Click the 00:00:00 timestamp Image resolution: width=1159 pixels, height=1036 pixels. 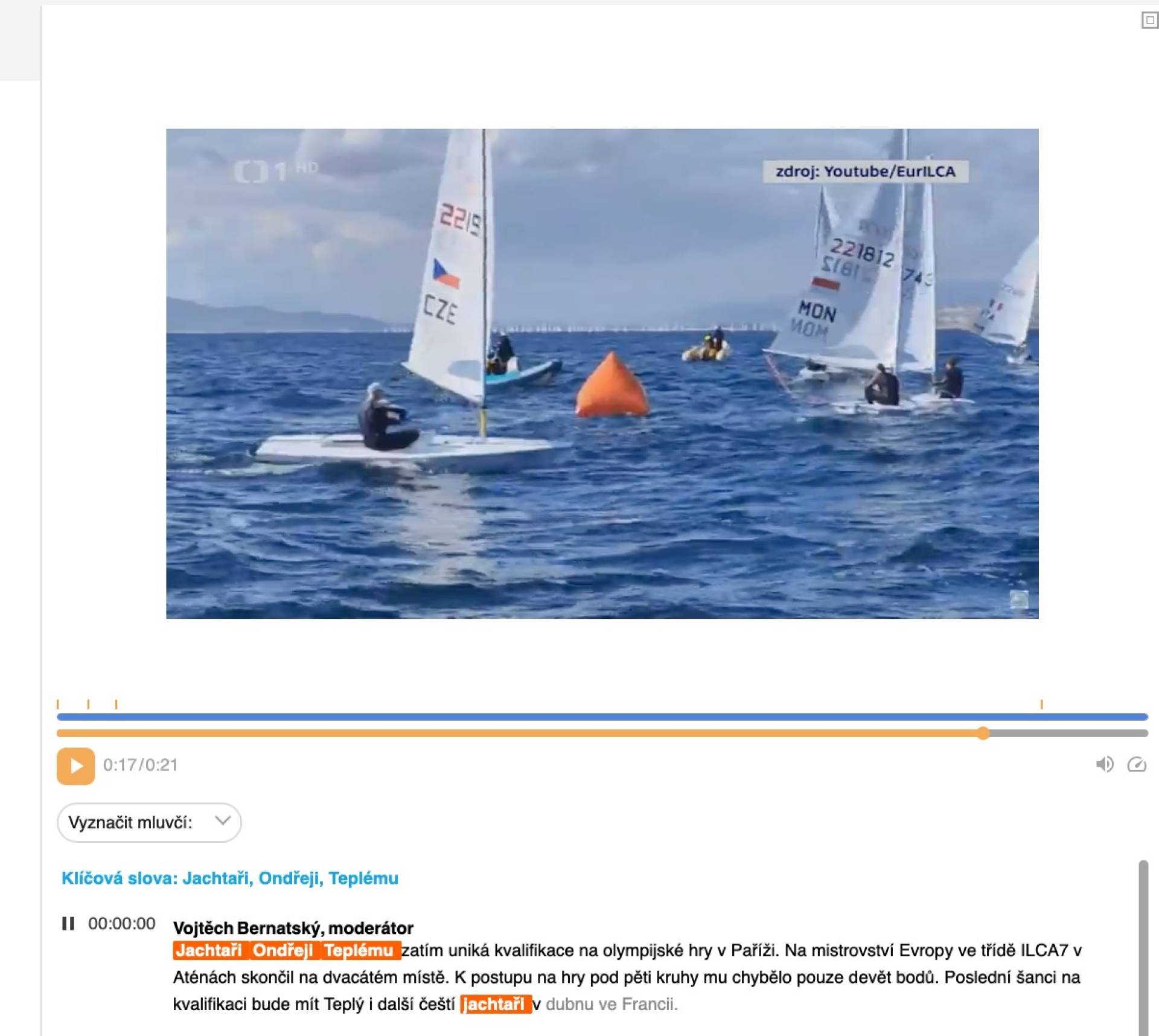(x=121, y=923)
